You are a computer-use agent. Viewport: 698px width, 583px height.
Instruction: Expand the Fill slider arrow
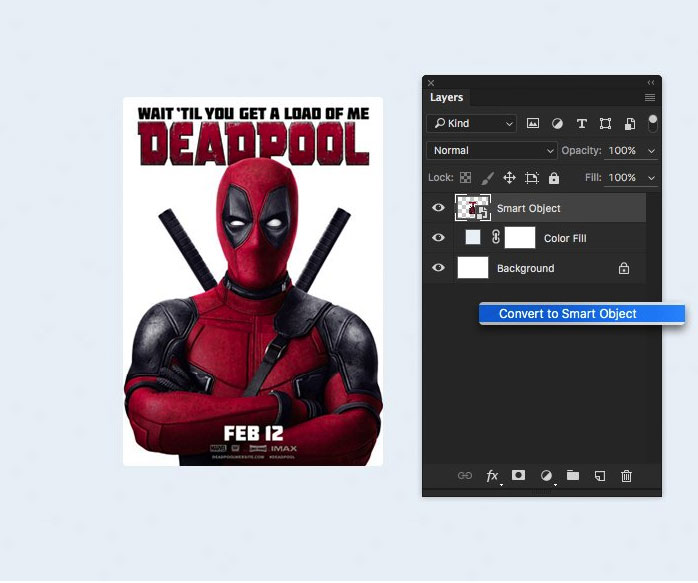pyautogui.click(x=651, y=178)
